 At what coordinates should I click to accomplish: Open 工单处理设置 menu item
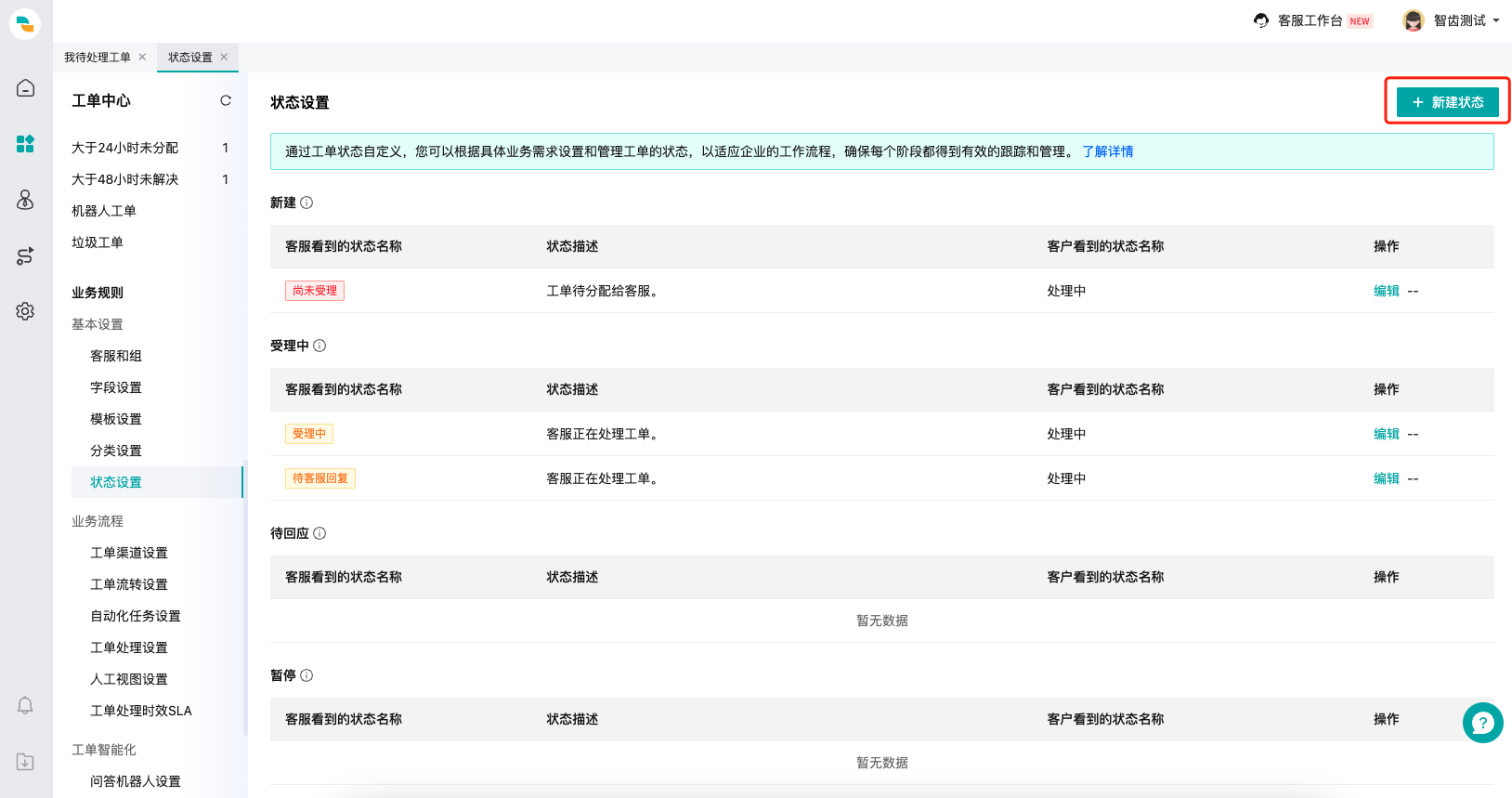(129, 648)
